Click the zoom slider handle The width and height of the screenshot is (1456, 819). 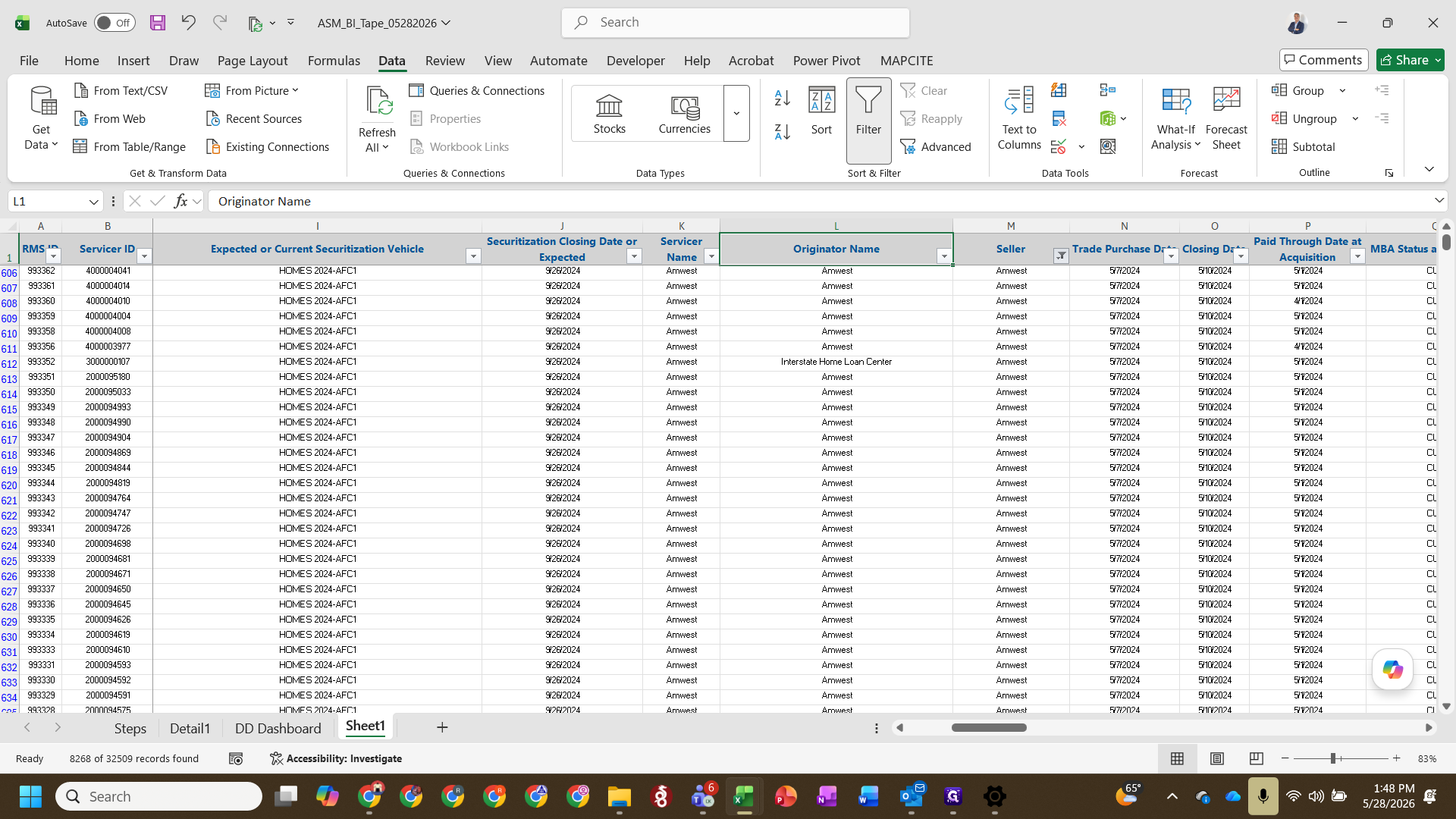pos(1333,758)
